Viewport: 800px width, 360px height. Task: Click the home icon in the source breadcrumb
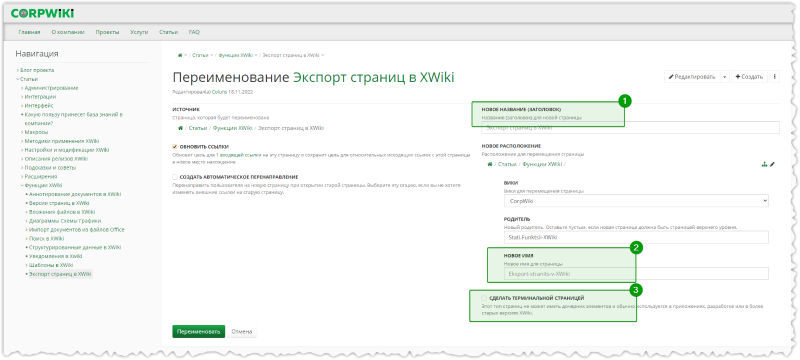point(181,128)
